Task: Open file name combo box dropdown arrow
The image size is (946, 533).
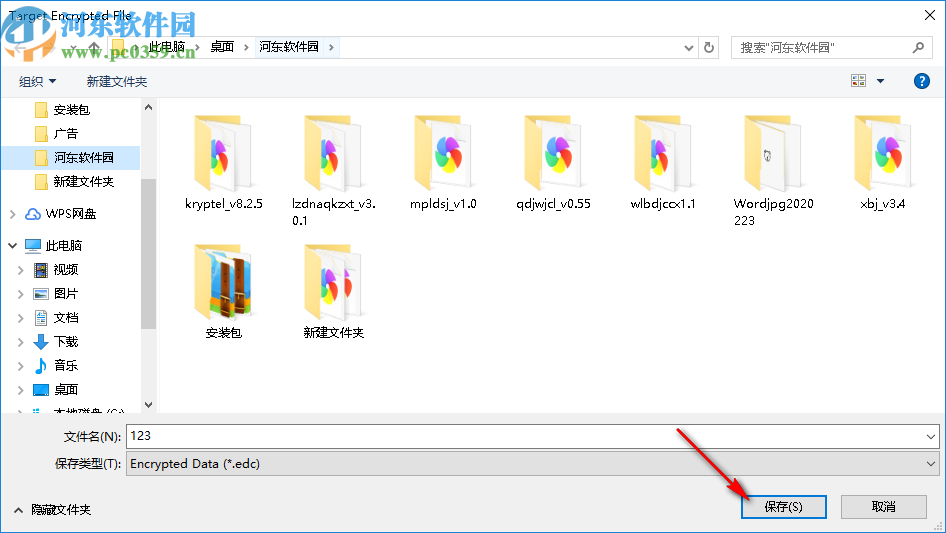Action: (930, 436)
